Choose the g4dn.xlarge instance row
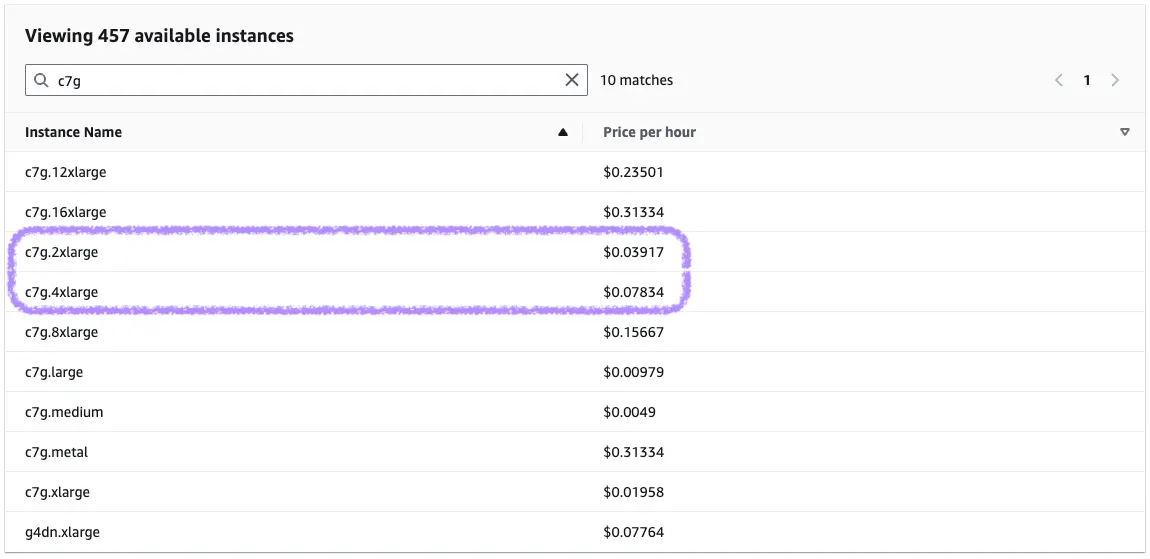Screen dimensions: 1150x559 62,532
